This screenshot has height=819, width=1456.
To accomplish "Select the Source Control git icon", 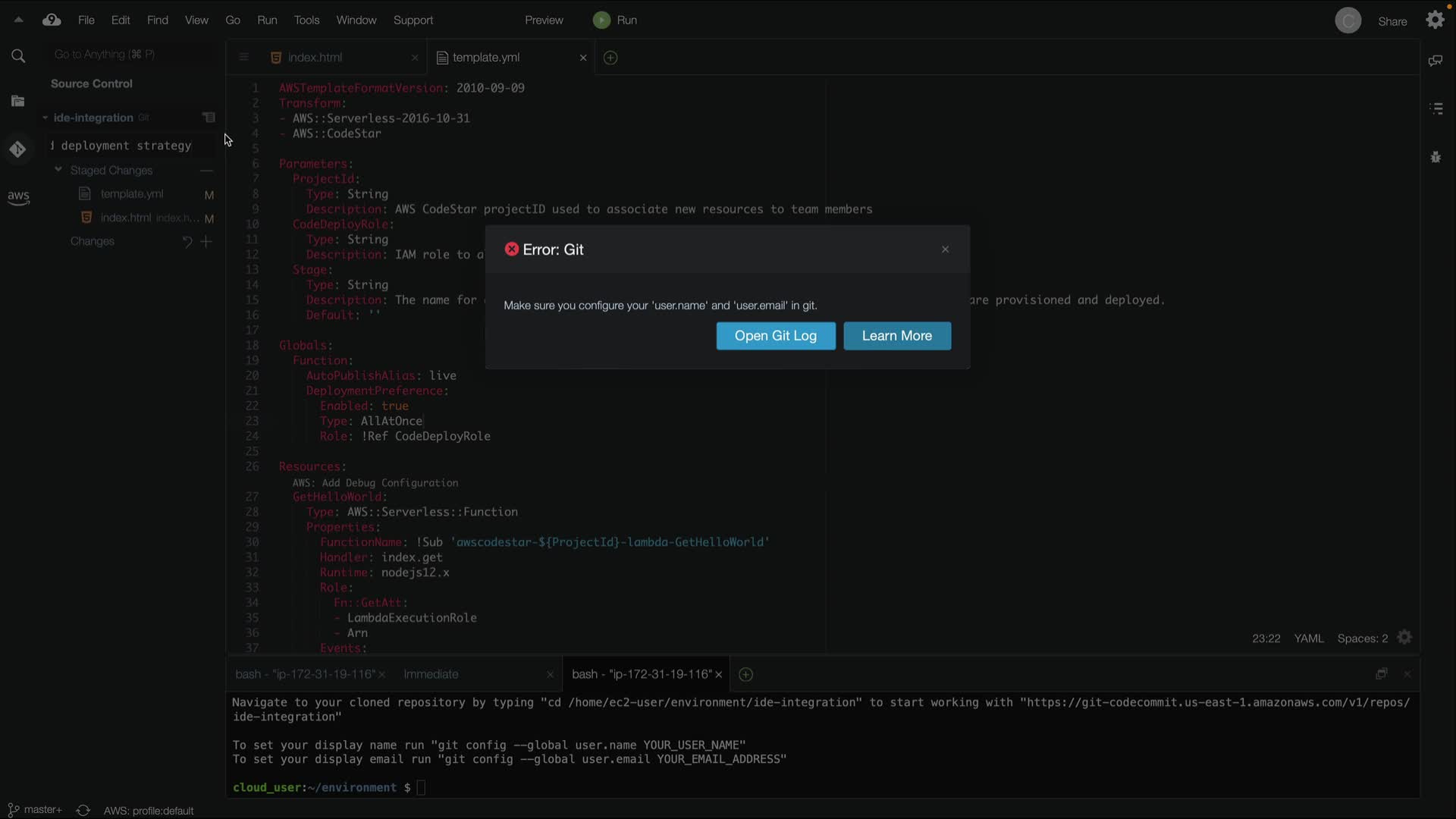I will pos(18,149).
